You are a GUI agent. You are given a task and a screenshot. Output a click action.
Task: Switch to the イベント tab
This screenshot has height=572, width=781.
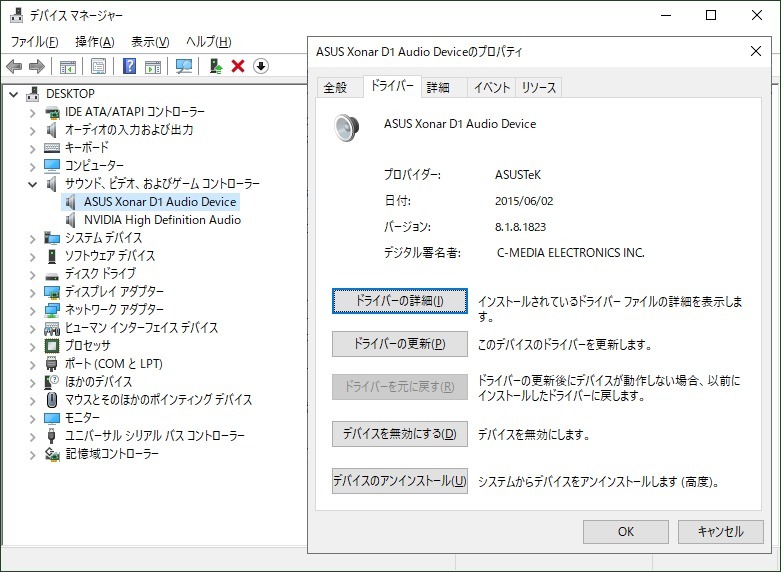pos(492,88)
